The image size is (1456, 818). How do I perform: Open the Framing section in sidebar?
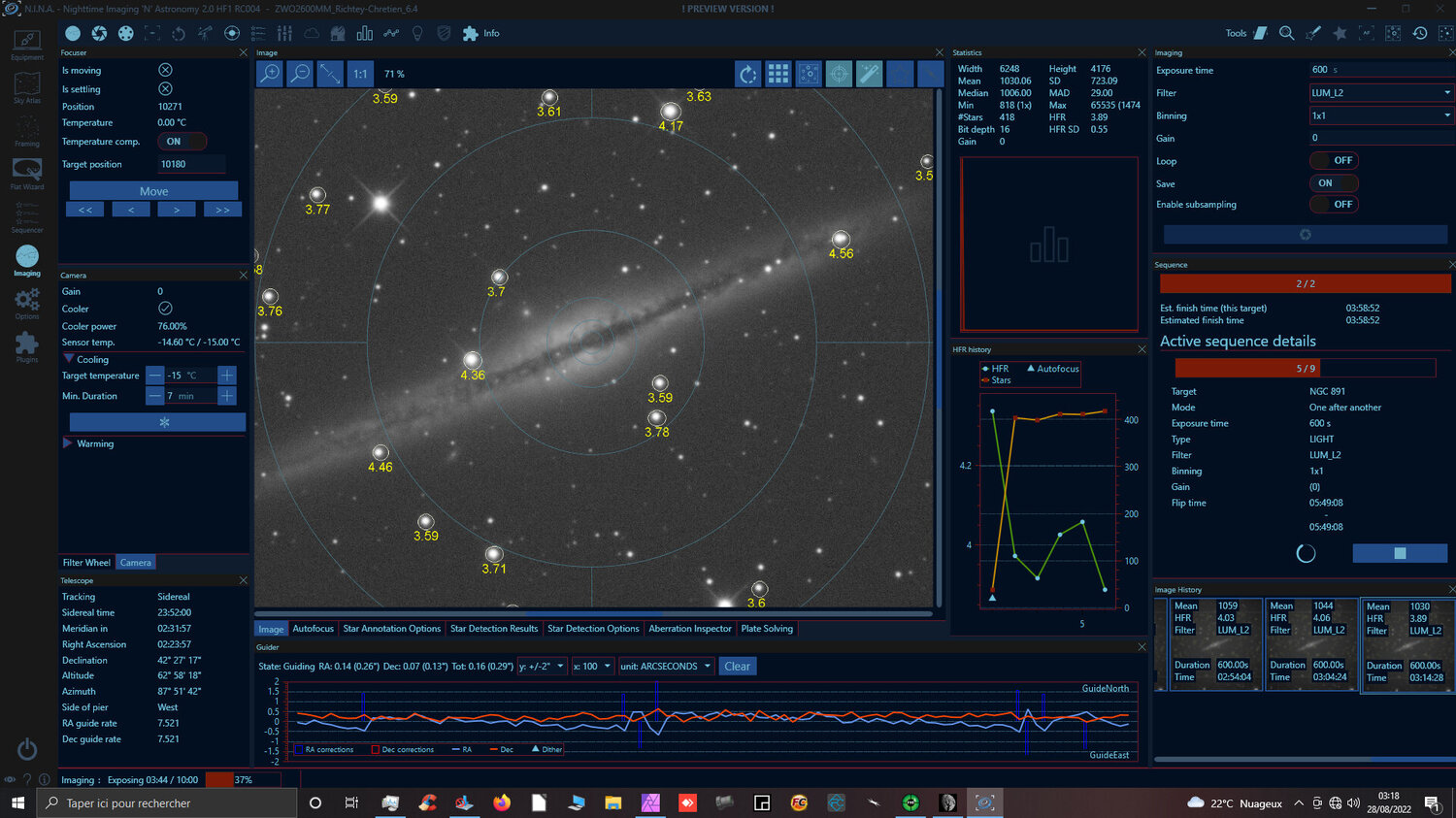[x=27, y=131]
